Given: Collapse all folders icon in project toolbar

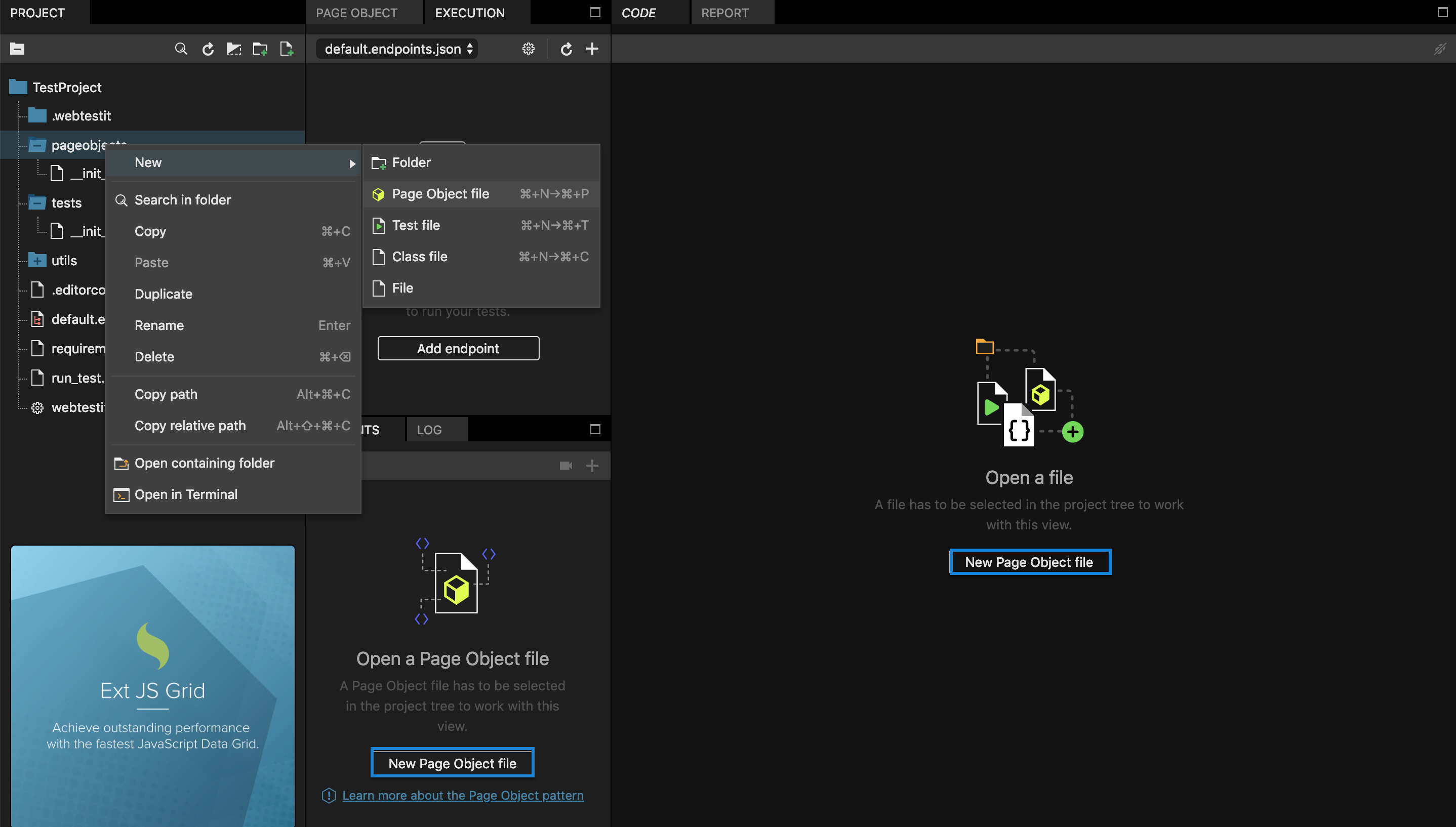Looking at the screenshot, I should point(17,49).
